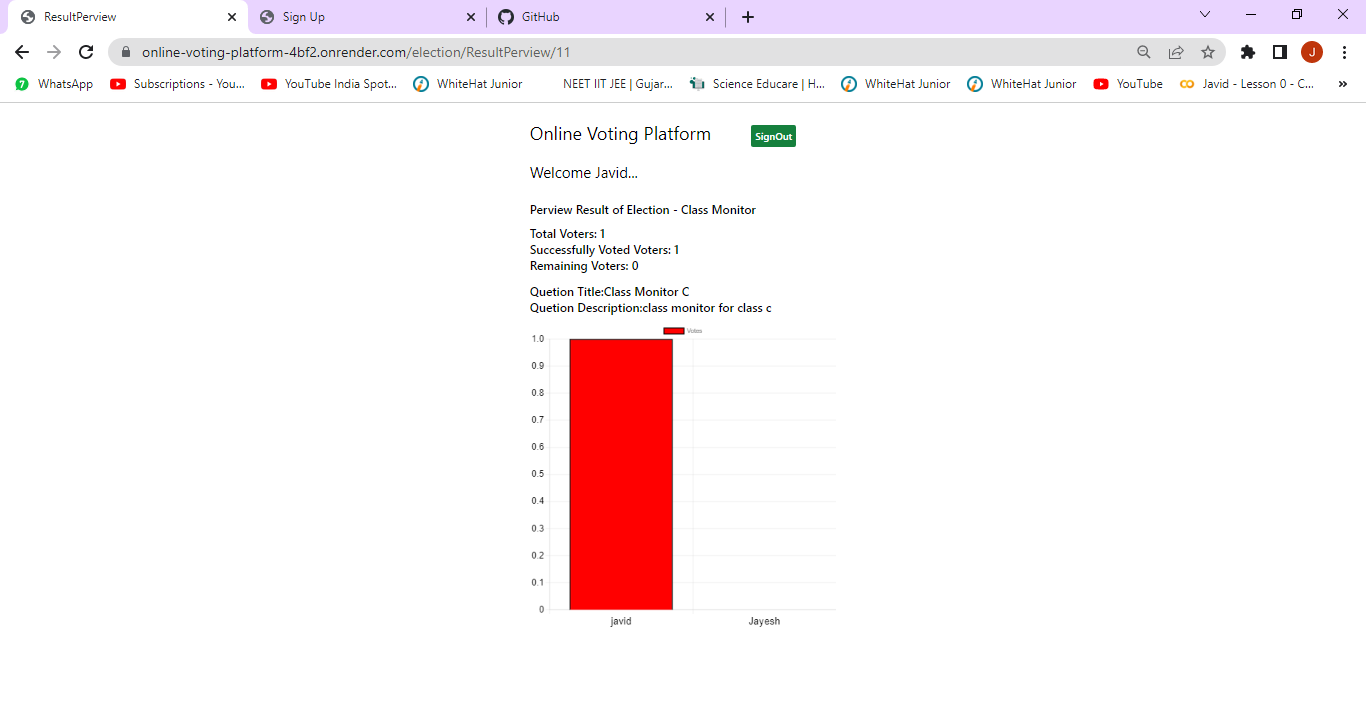Screen dimensions: 1366x728
Task: Open the browser tab search chevron
Action: (1204, 16)
